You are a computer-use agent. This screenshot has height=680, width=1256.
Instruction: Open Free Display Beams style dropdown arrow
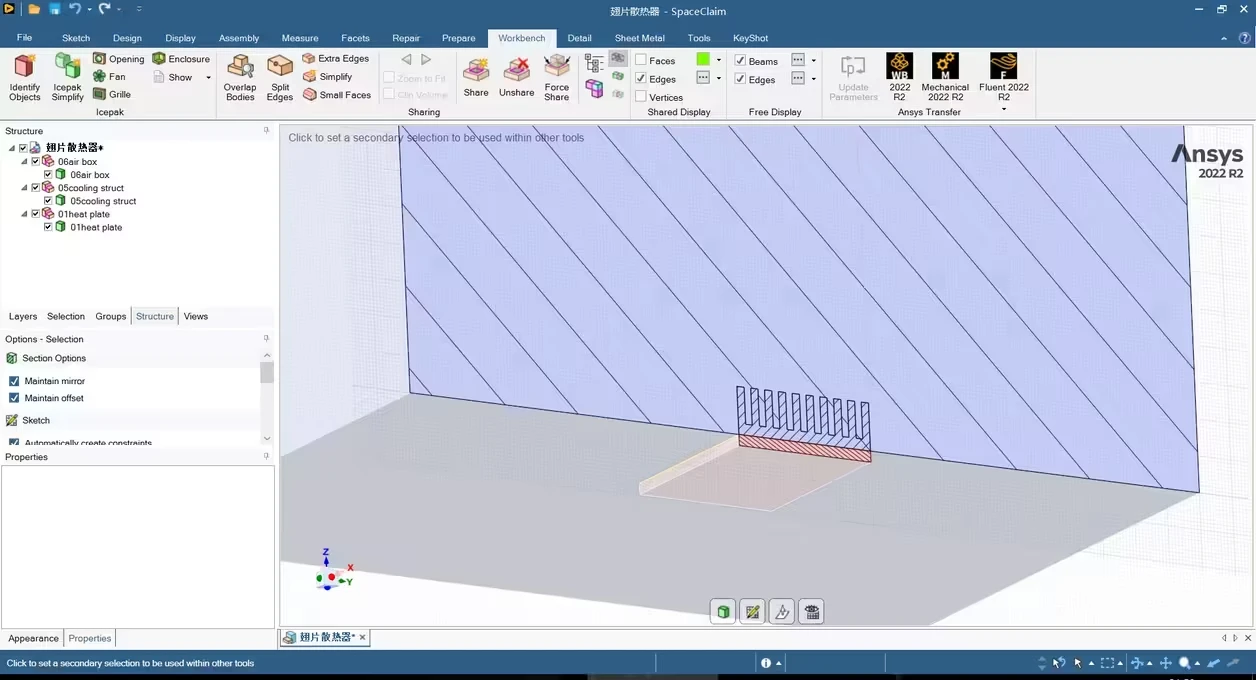tap(813, 60)
